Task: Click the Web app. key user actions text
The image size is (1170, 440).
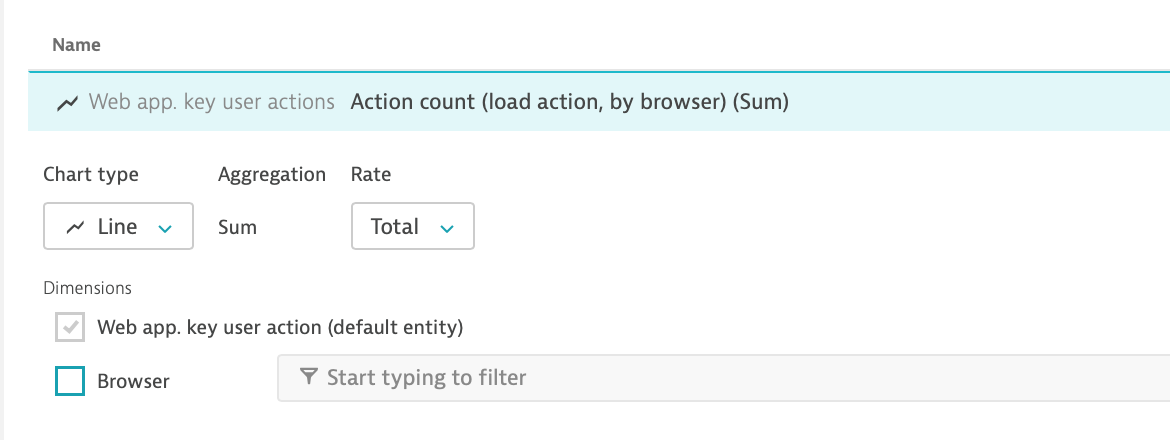Action: (x=211, y=102)
